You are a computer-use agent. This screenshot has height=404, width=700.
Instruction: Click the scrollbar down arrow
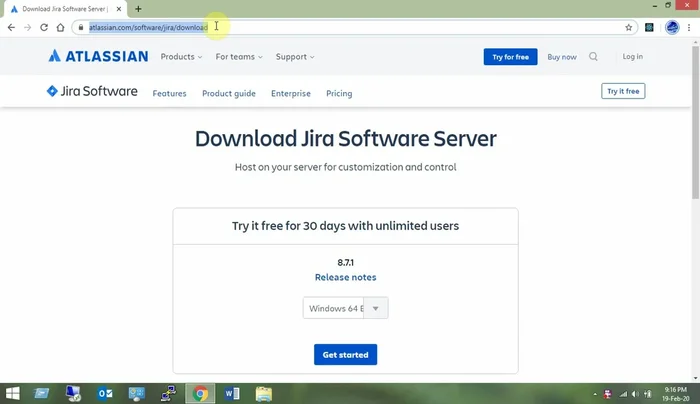[x=696, y=378]
